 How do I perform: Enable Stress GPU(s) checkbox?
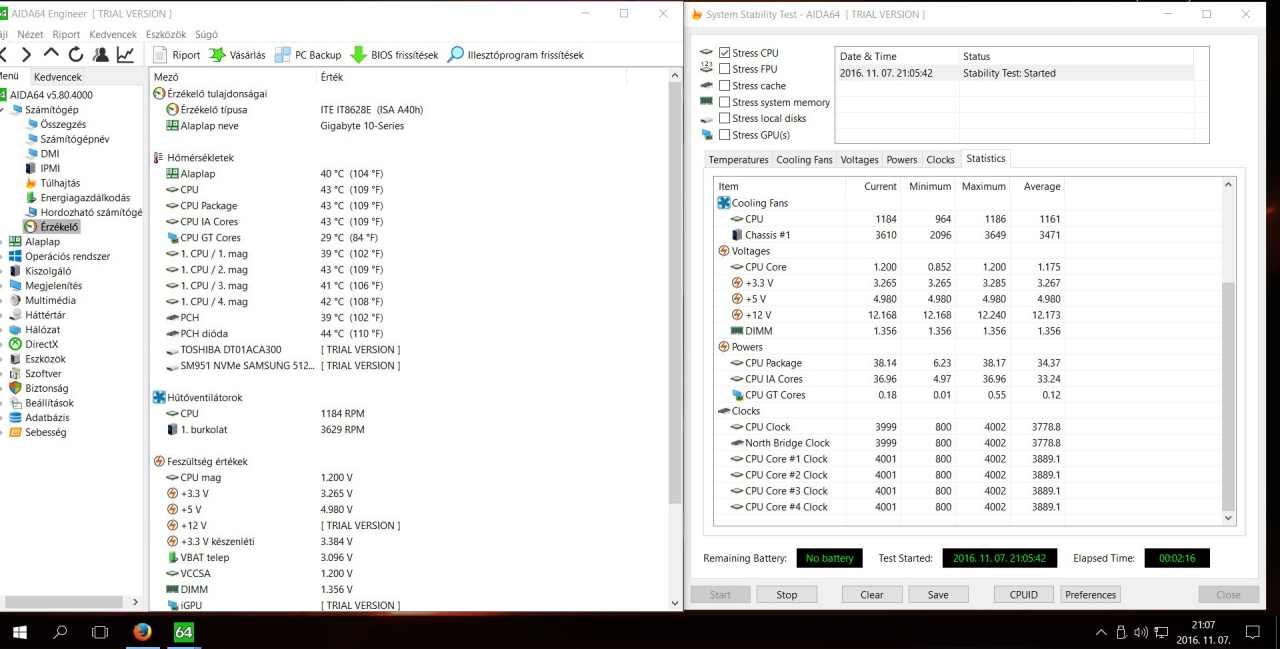click(724, 135)
